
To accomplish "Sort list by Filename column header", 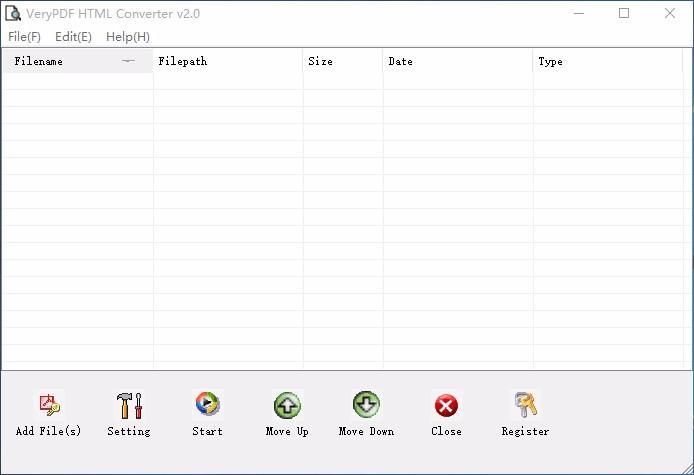I will tap(78, 61).
